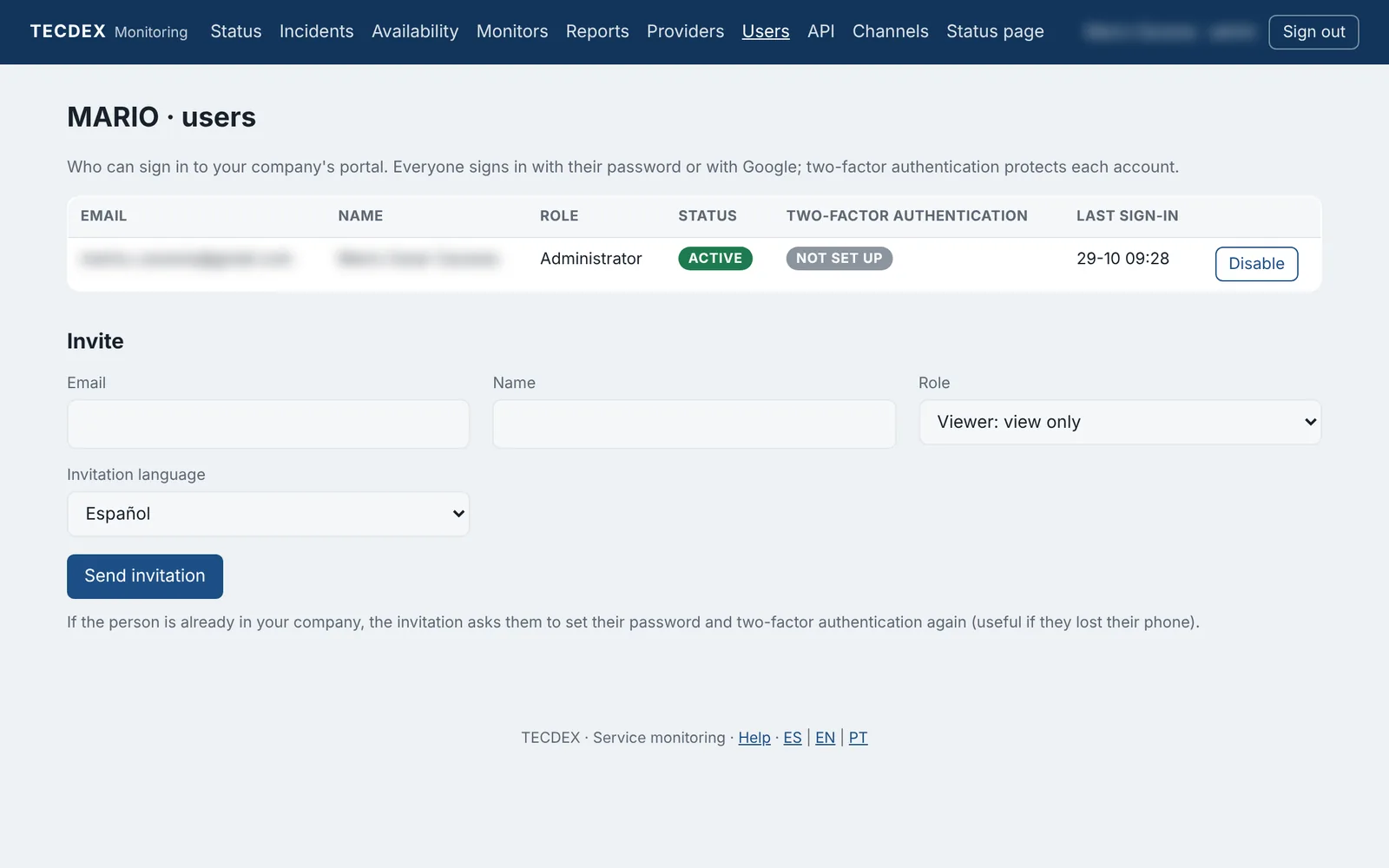Click the Send invitation button
Image resolution: width=1389 pixels, height=868 pixels.
click(x=145, y=576)
